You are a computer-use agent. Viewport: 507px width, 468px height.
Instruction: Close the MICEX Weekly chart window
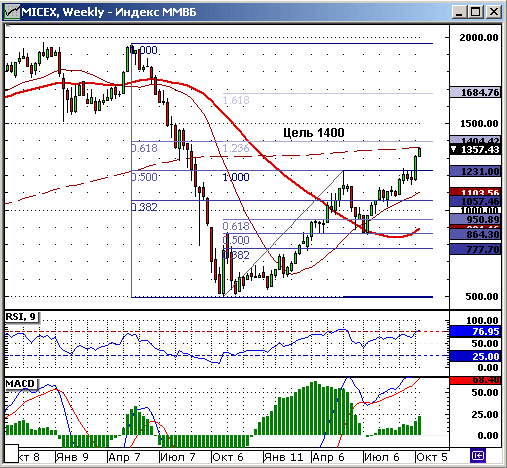point(493,12)
